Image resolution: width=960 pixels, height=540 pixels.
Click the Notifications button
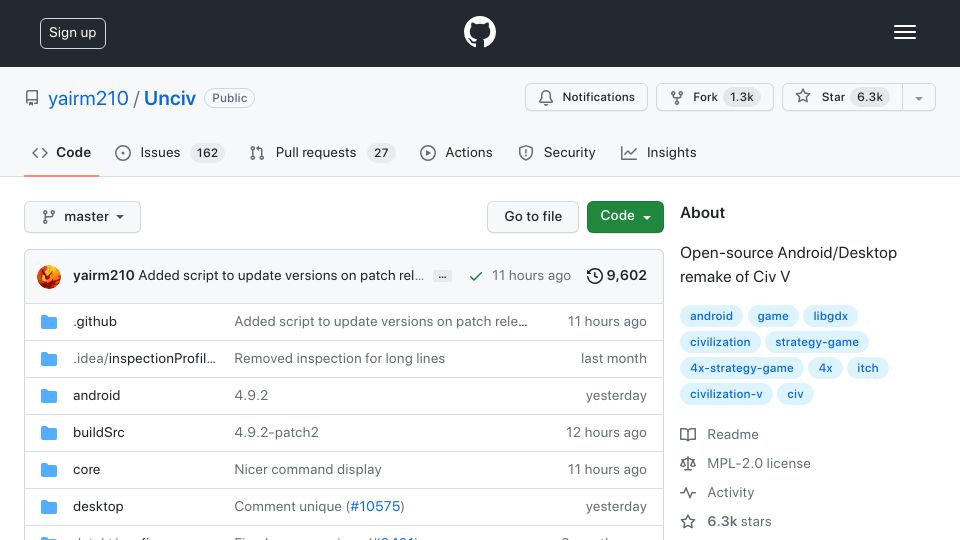586,97
